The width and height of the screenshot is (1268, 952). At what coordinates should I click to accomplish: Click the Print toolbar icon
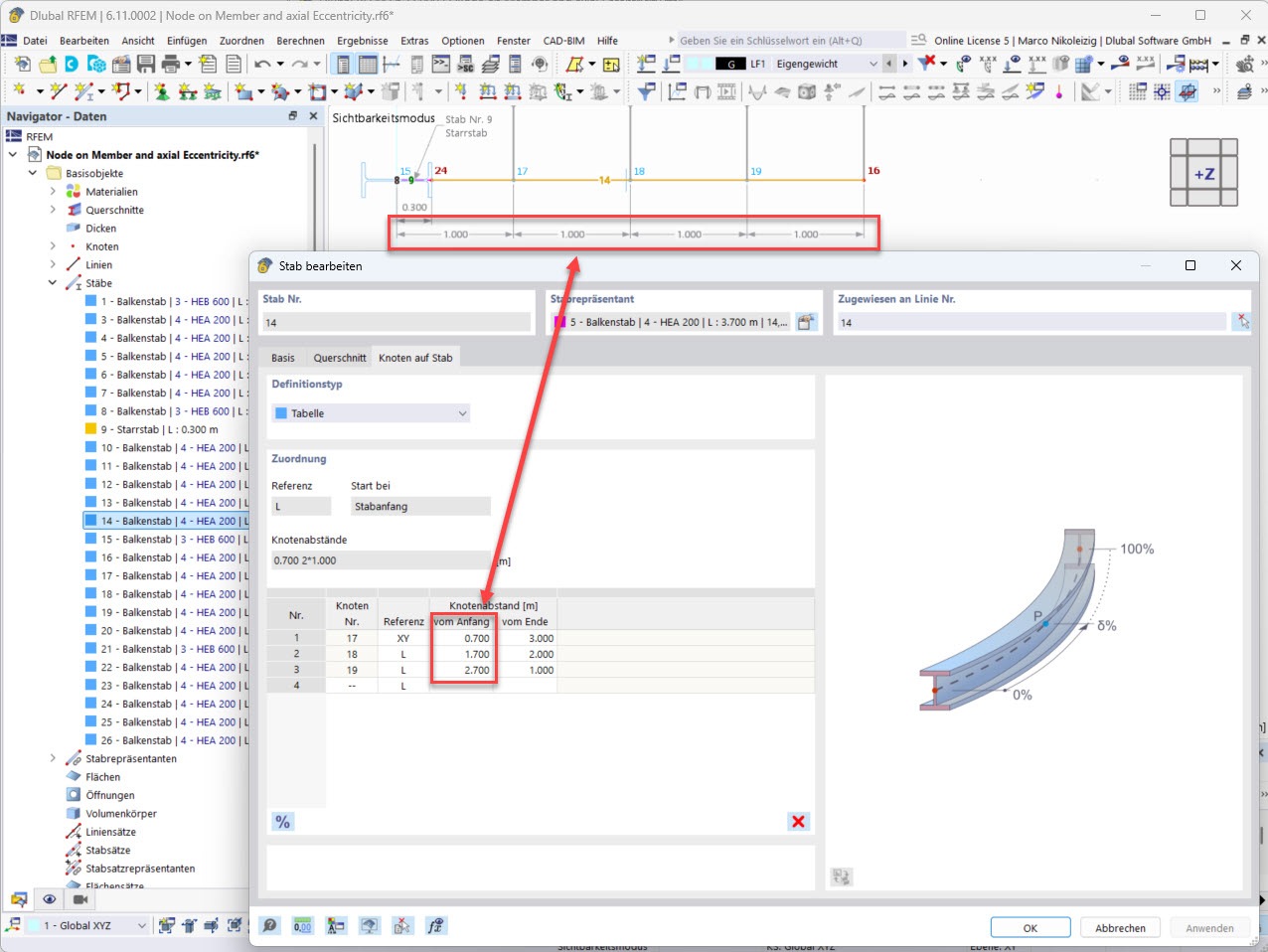(171, 65)
